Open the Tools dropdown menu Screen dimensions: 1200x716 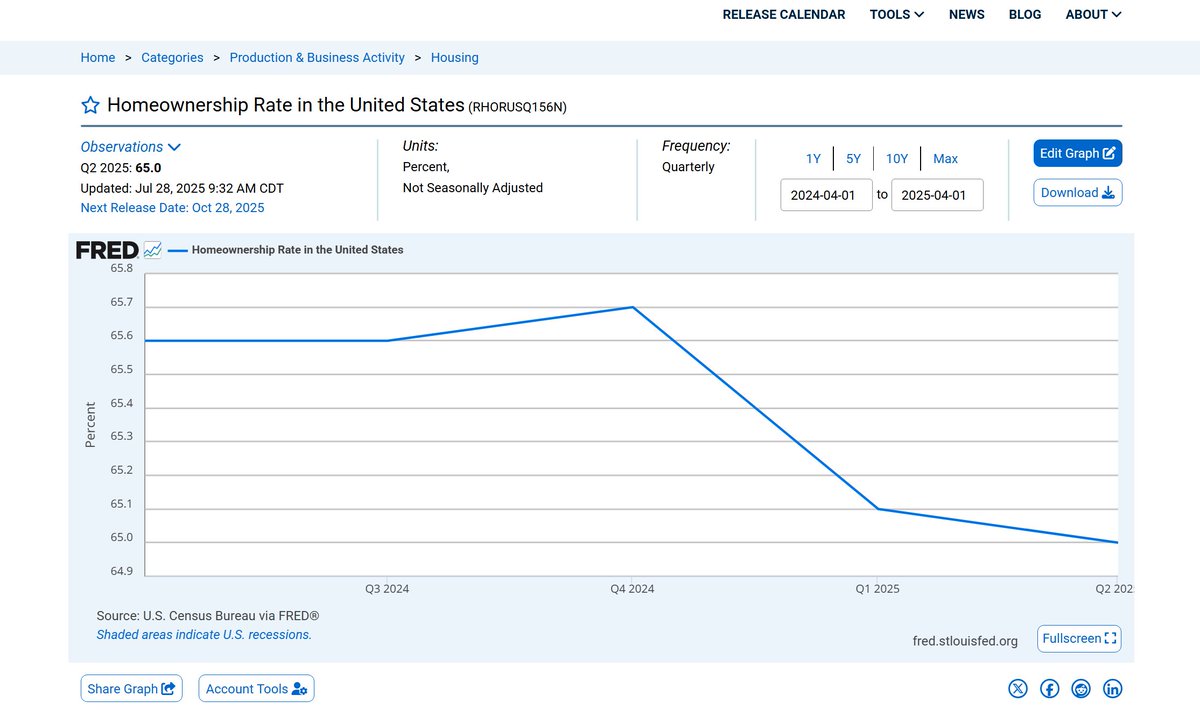tap(897, 14)
